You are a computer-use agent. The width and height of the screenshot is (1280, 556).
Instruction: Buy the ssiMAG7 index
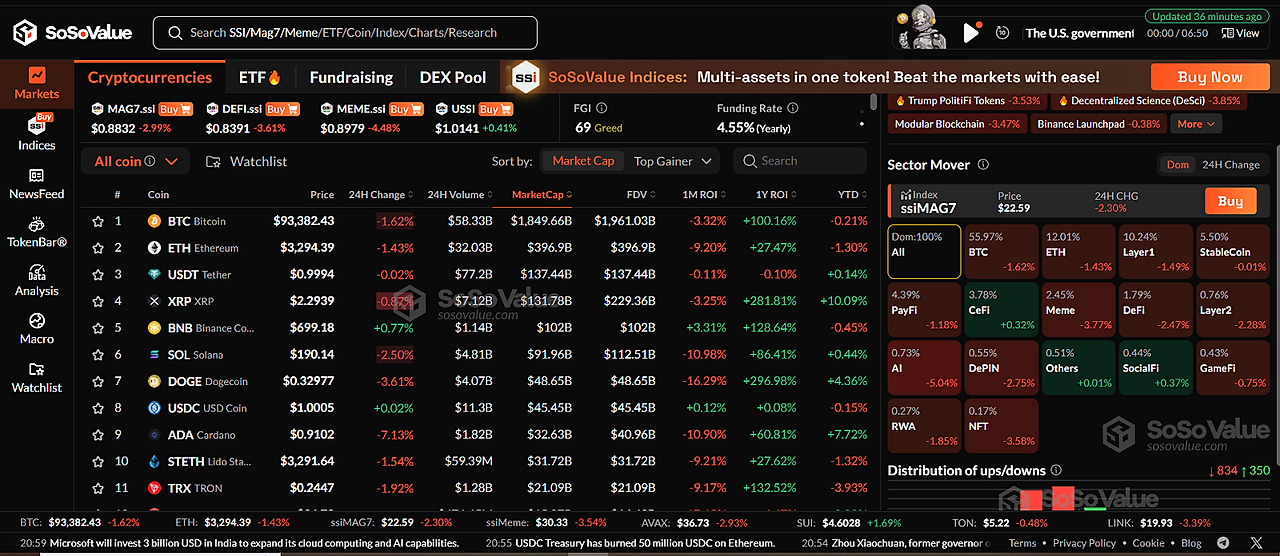pos(1230,201)
